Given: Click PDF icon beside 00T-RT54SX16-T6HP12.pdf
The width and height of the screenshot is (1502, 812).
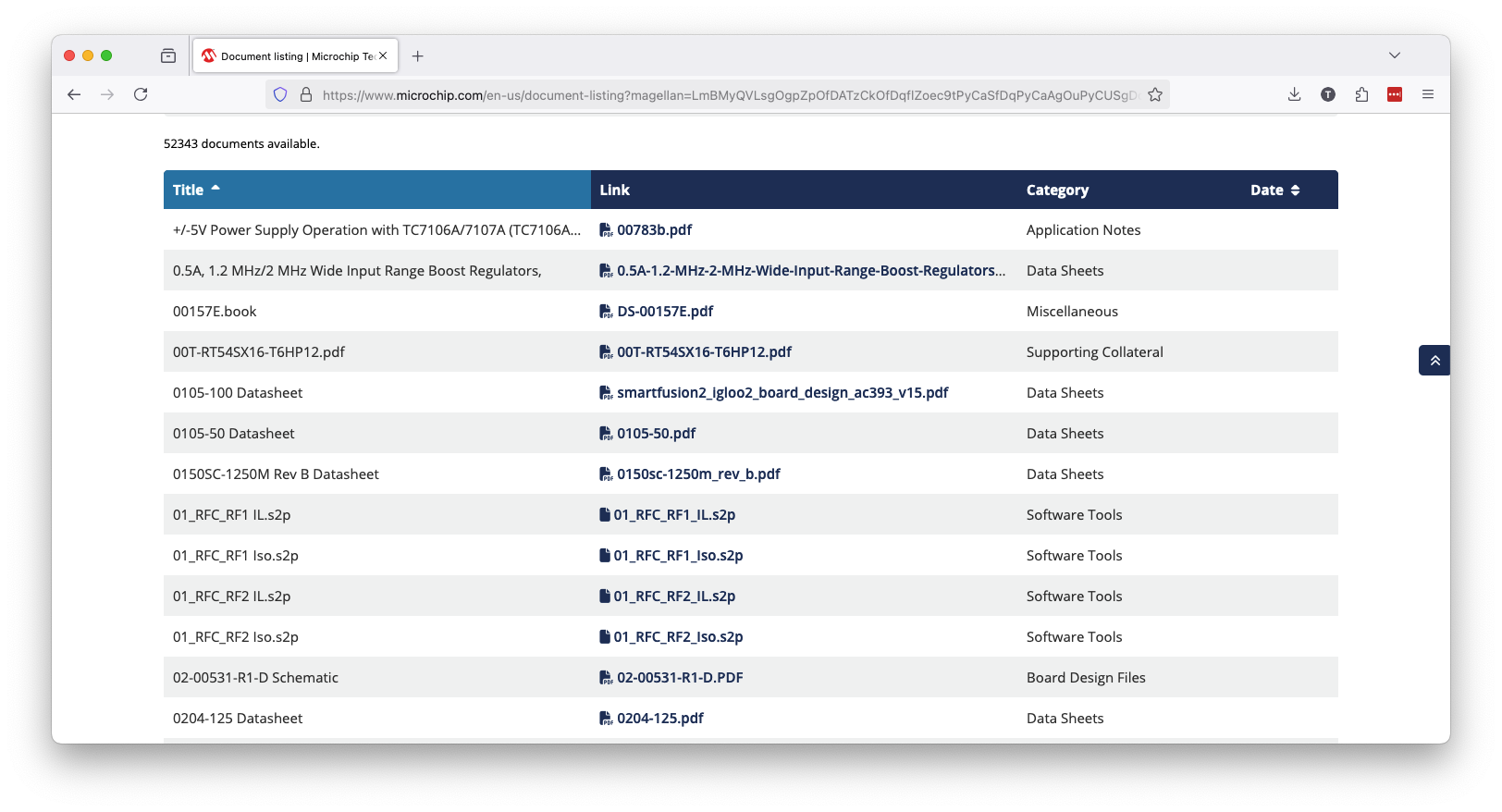Looking at the screenshot, I should tap(606, 351).
